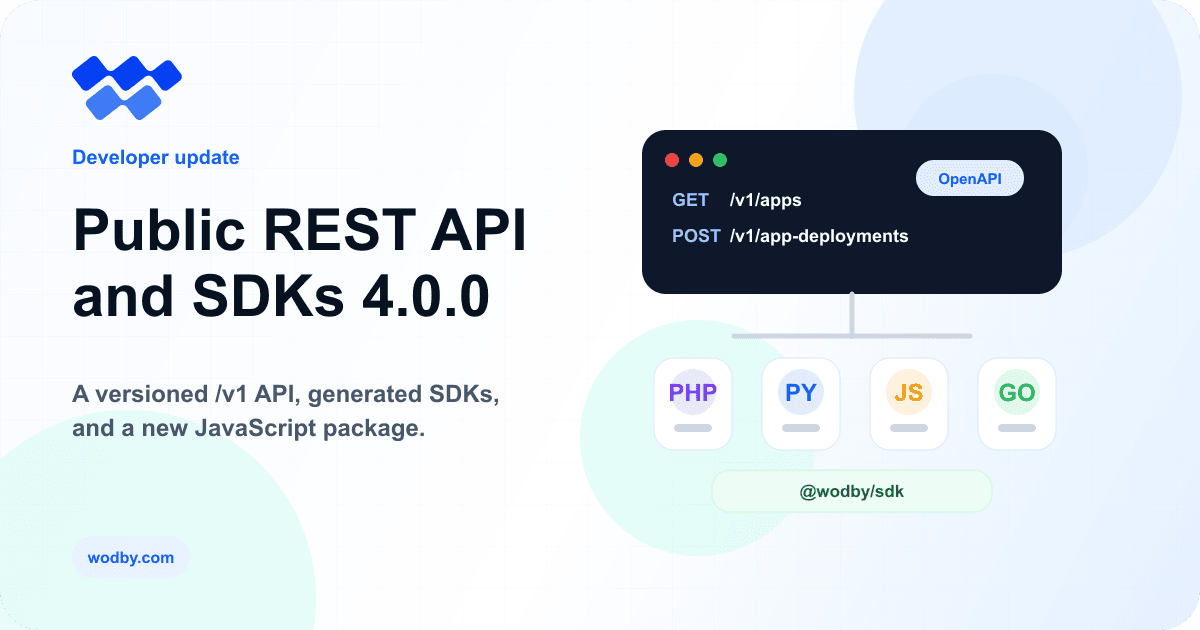Select the PY SDK icon
Viewport: 1200px width, 630px height.
click(x=801, y=404)
